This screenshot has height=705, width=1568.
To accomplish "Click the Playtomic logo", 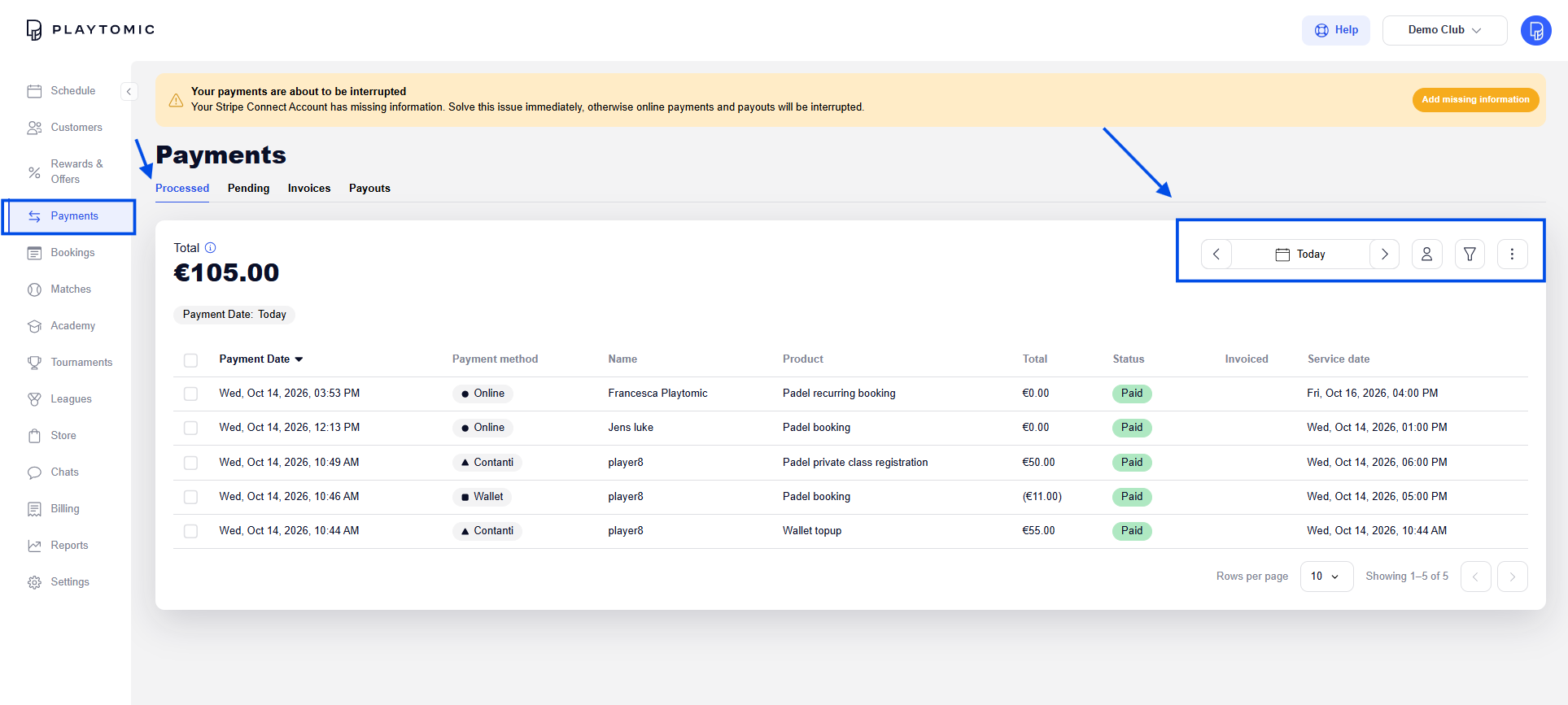I will (x=90, y=30).
